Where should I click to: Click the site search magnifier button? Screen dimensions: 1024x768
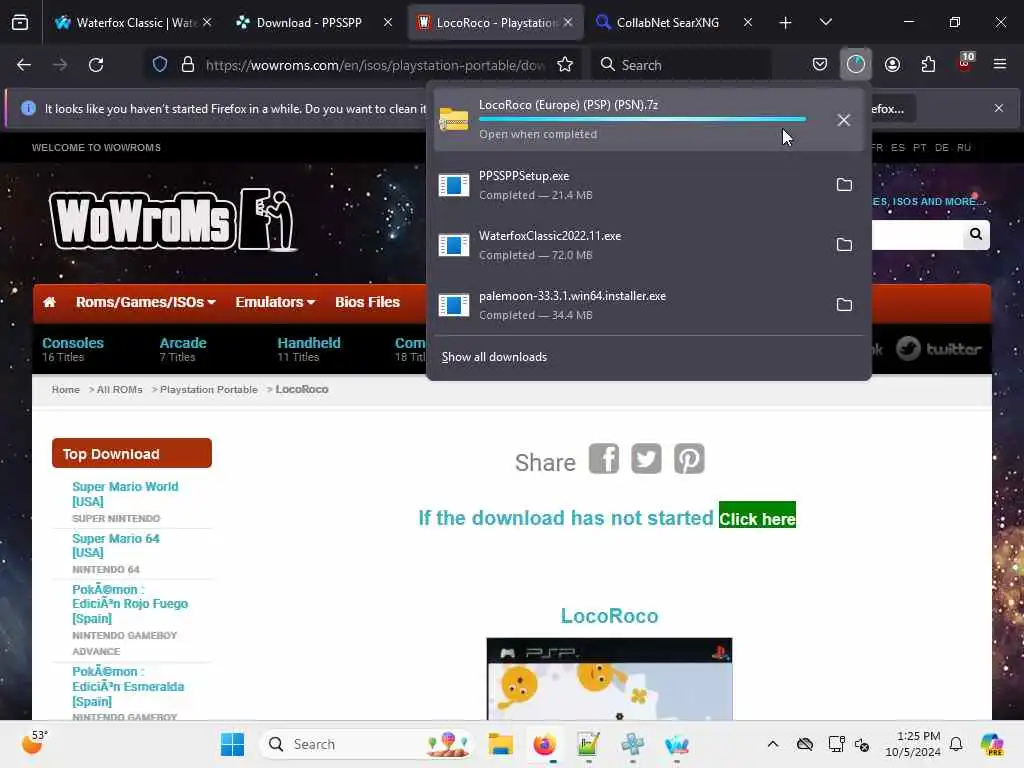click(976, 234)
